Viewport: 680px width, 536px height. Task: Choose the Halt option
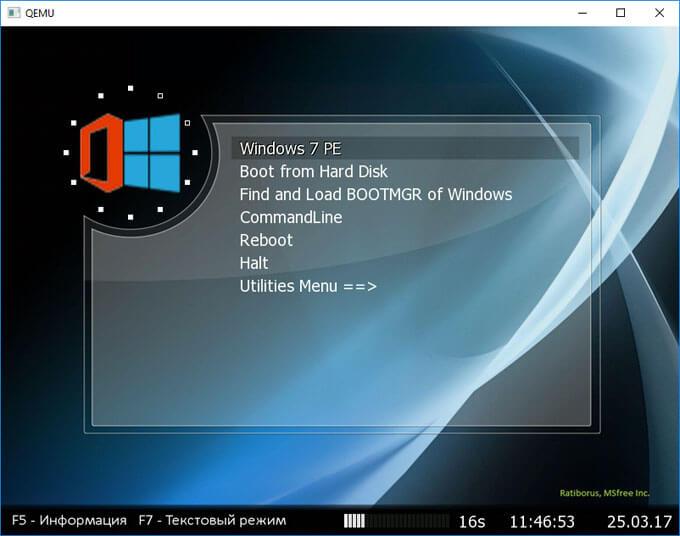[x=254, y=263]
